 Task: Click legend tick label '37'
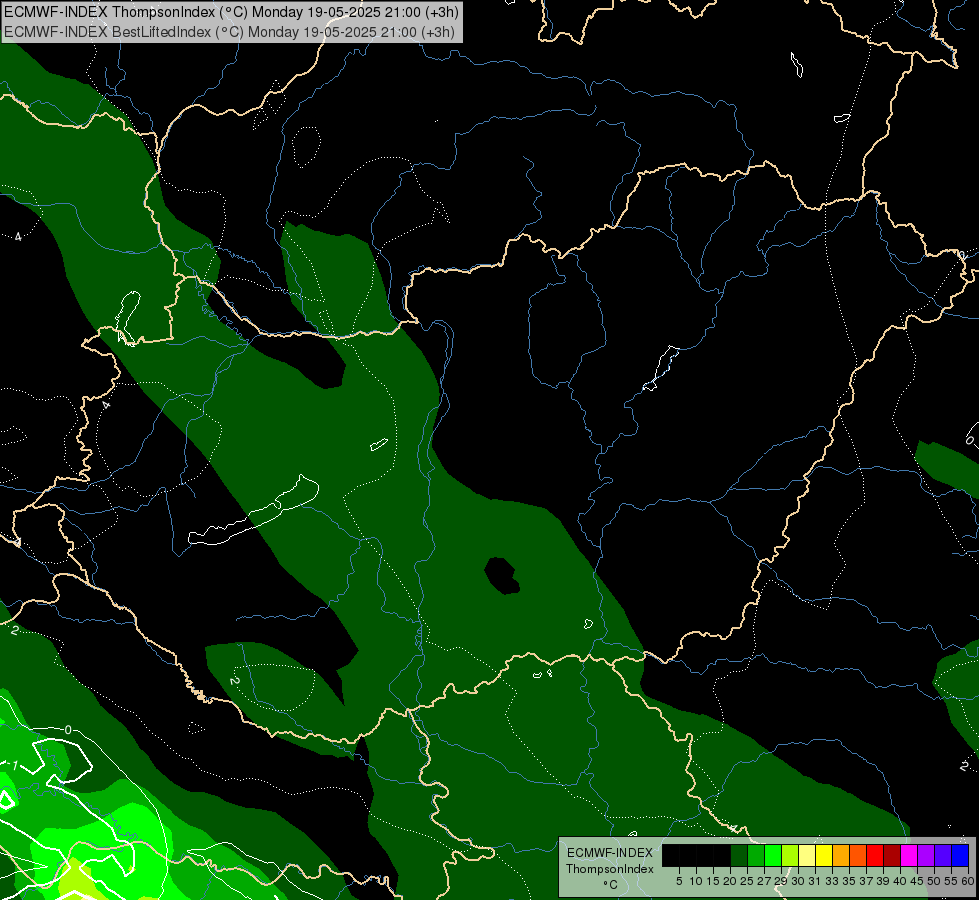[x=866, y=881]
